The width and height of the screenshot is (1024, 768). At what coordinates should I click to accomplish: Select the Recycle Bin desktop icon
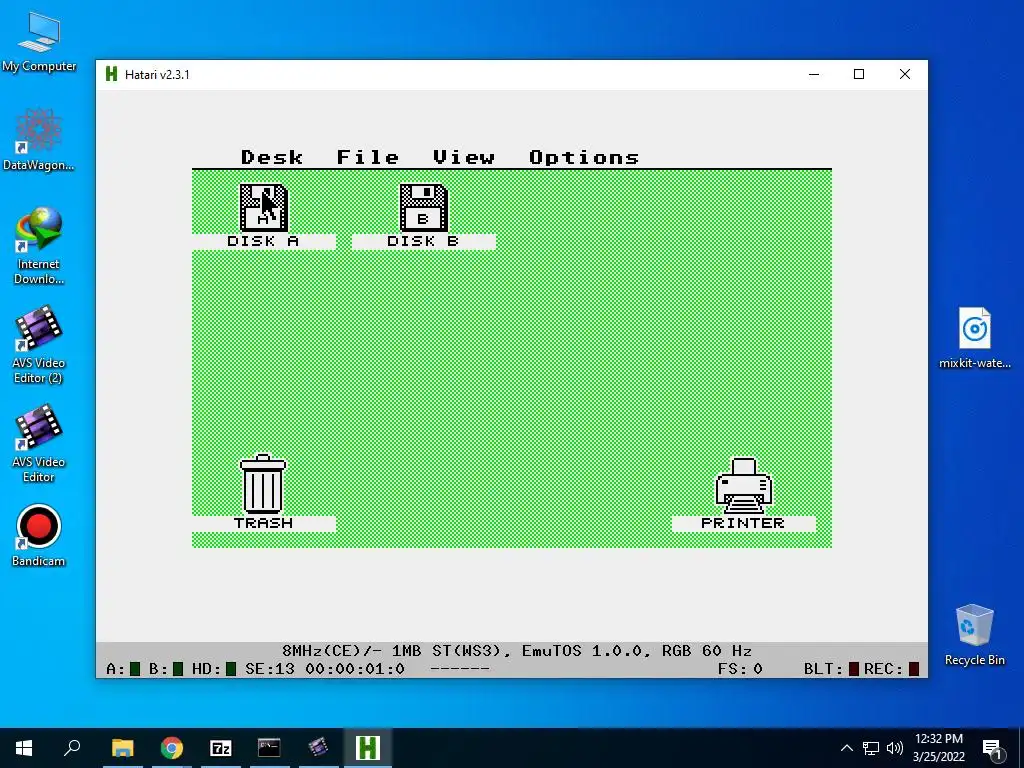click(974, 635)
